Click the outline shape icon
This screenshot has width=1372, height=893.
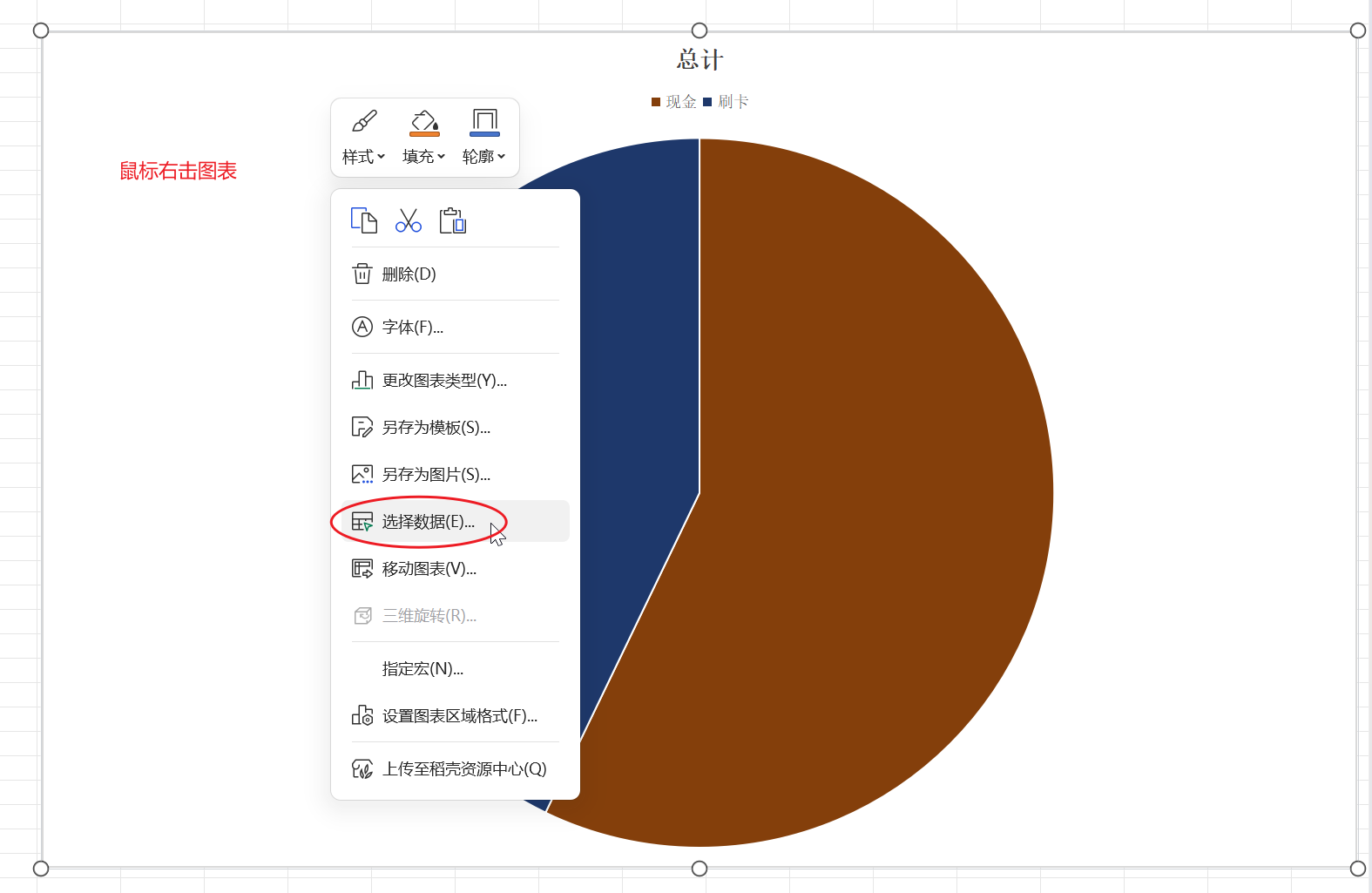(484, 123)
